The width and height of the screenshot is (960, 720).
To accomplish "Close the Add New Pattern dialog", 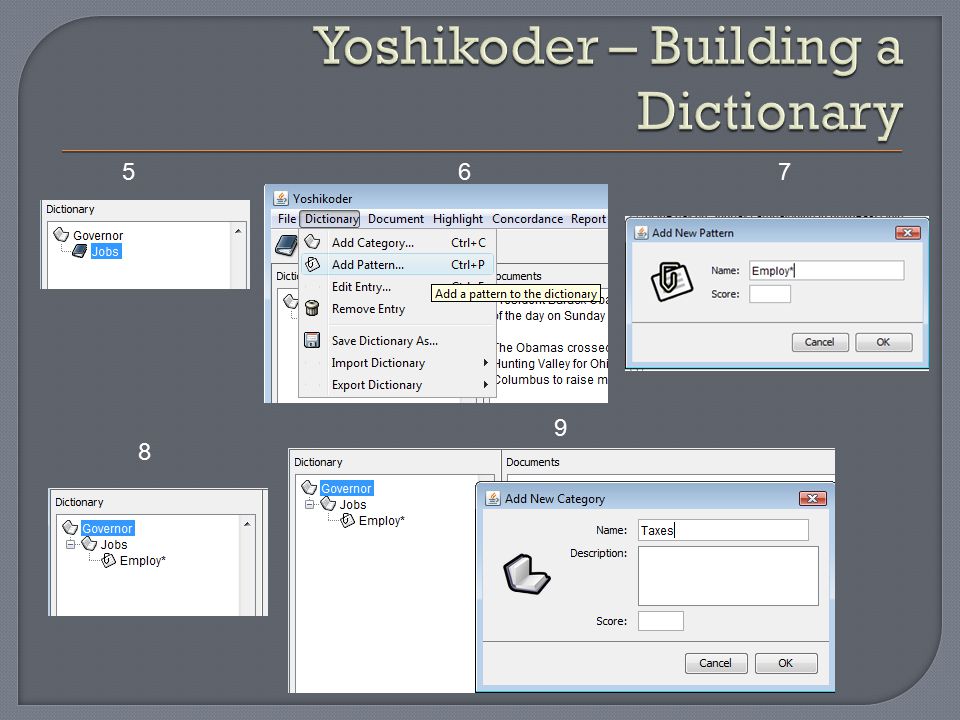I will (x=908, y=233).
